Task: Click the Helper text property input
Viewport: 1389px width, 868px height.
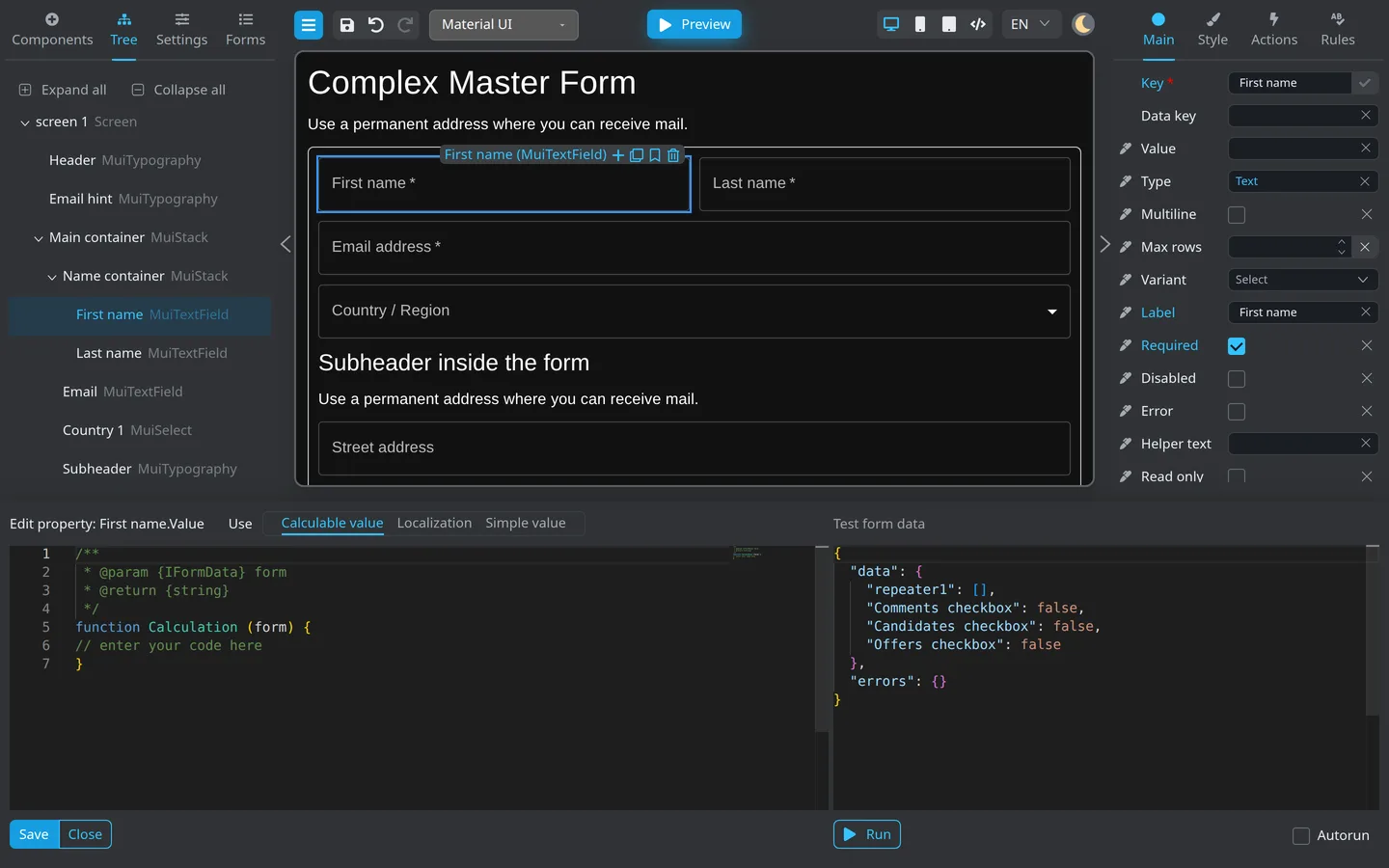Action: pyautogui.click(x=1293, y=444)
